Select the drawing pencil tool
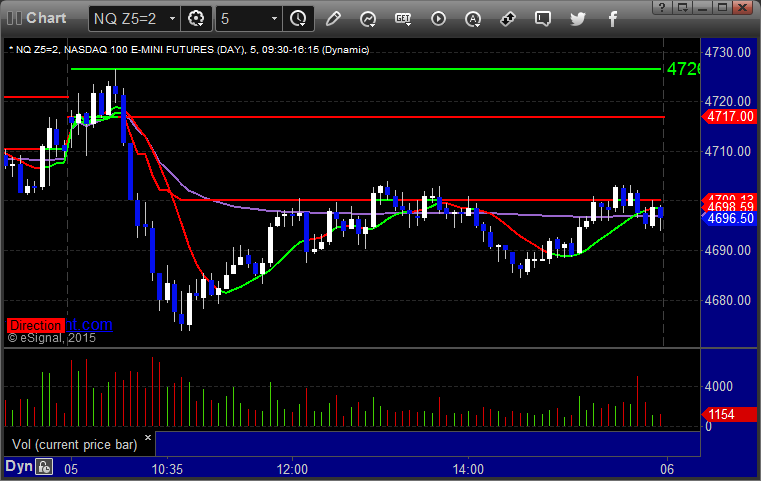The height and width of the screenshot is (481, 761). 333,19
